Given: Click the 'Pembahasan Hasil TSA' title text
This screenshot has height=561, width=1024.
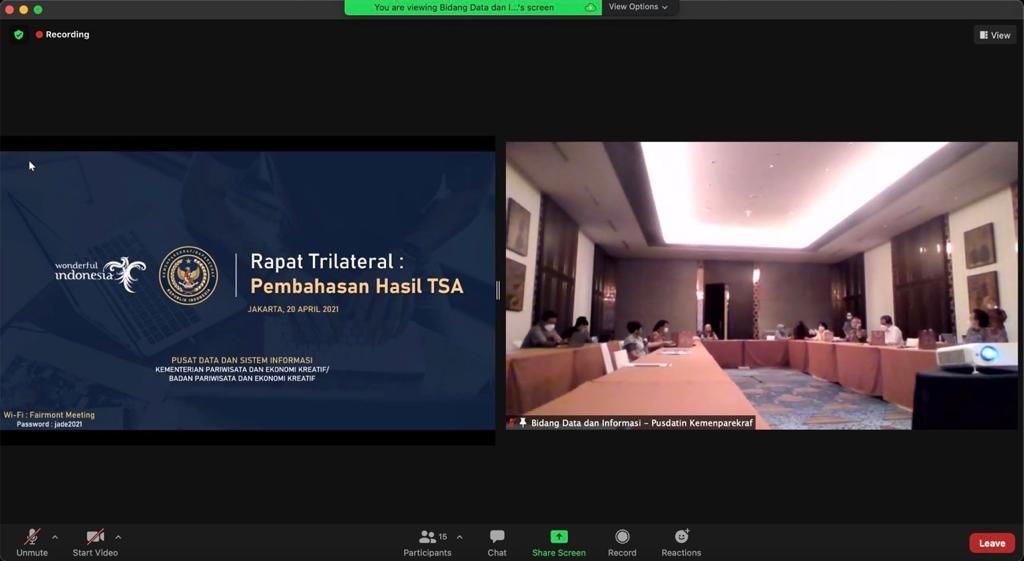Looking at the screenshot, I should (x=357, y=286).
